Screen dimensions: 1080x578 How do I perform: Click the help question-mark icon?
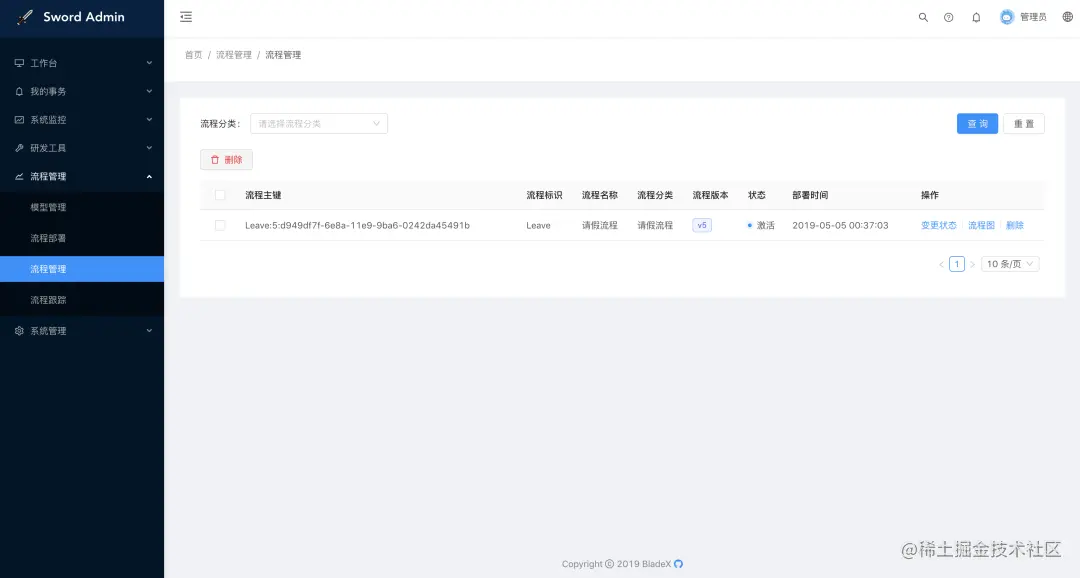pyautogui.click(x=949, y=16)
